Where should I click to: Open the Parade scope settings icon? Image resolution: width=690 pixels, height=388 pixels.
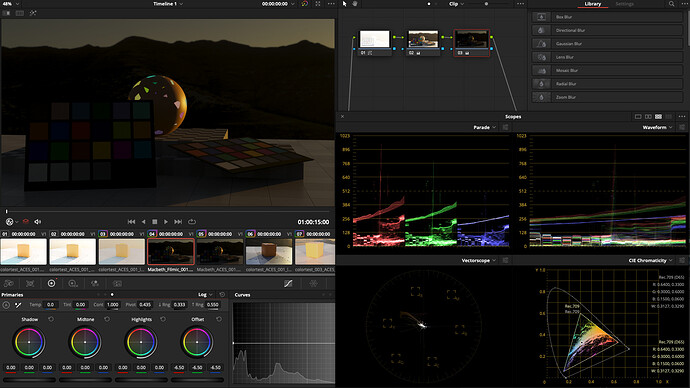506,127
